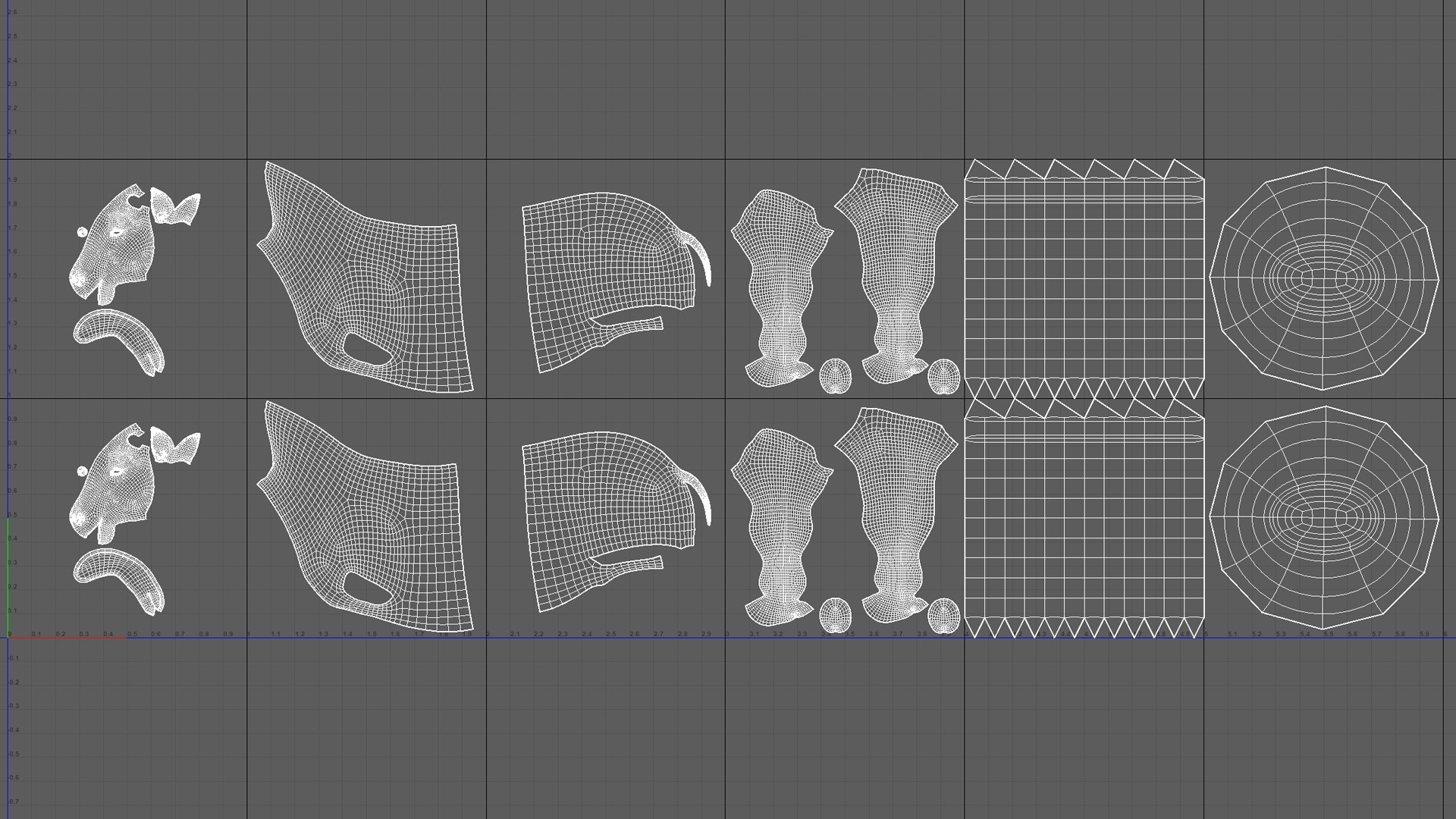Screen dimensions: 1456x819
Task: Click the 2.6 label on the vertical axis
Action: [12, 12]
